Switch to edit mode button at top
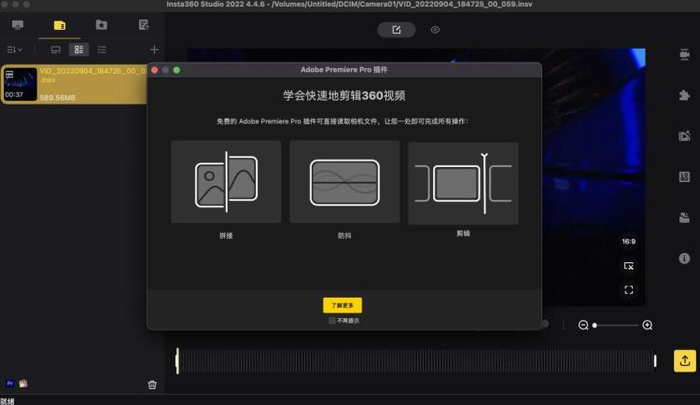700x405 pixels. pyautogui.click(x=396, y=30)
